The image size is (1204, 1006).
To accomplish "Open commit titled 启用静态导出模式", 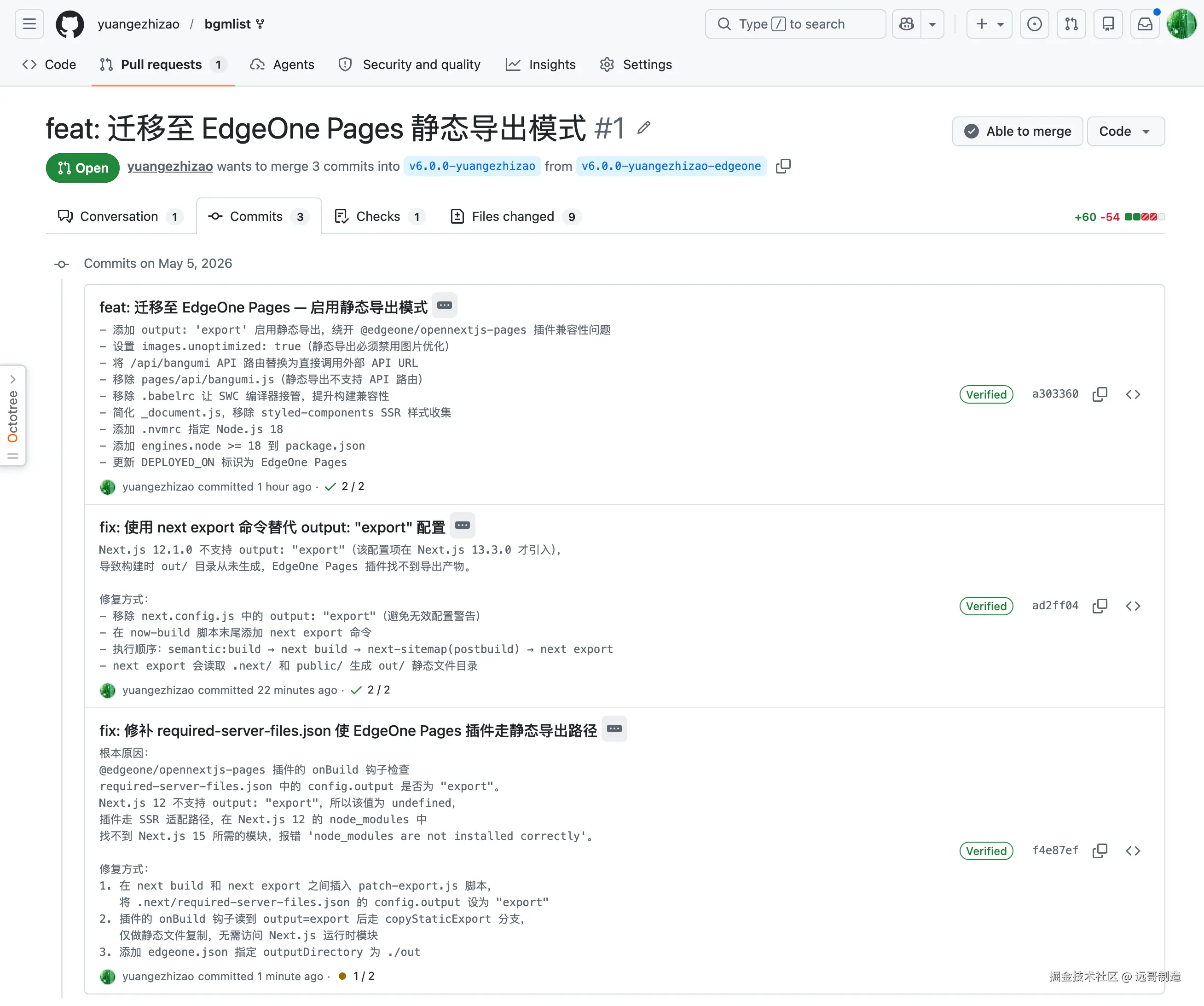I will coord(263,308).
